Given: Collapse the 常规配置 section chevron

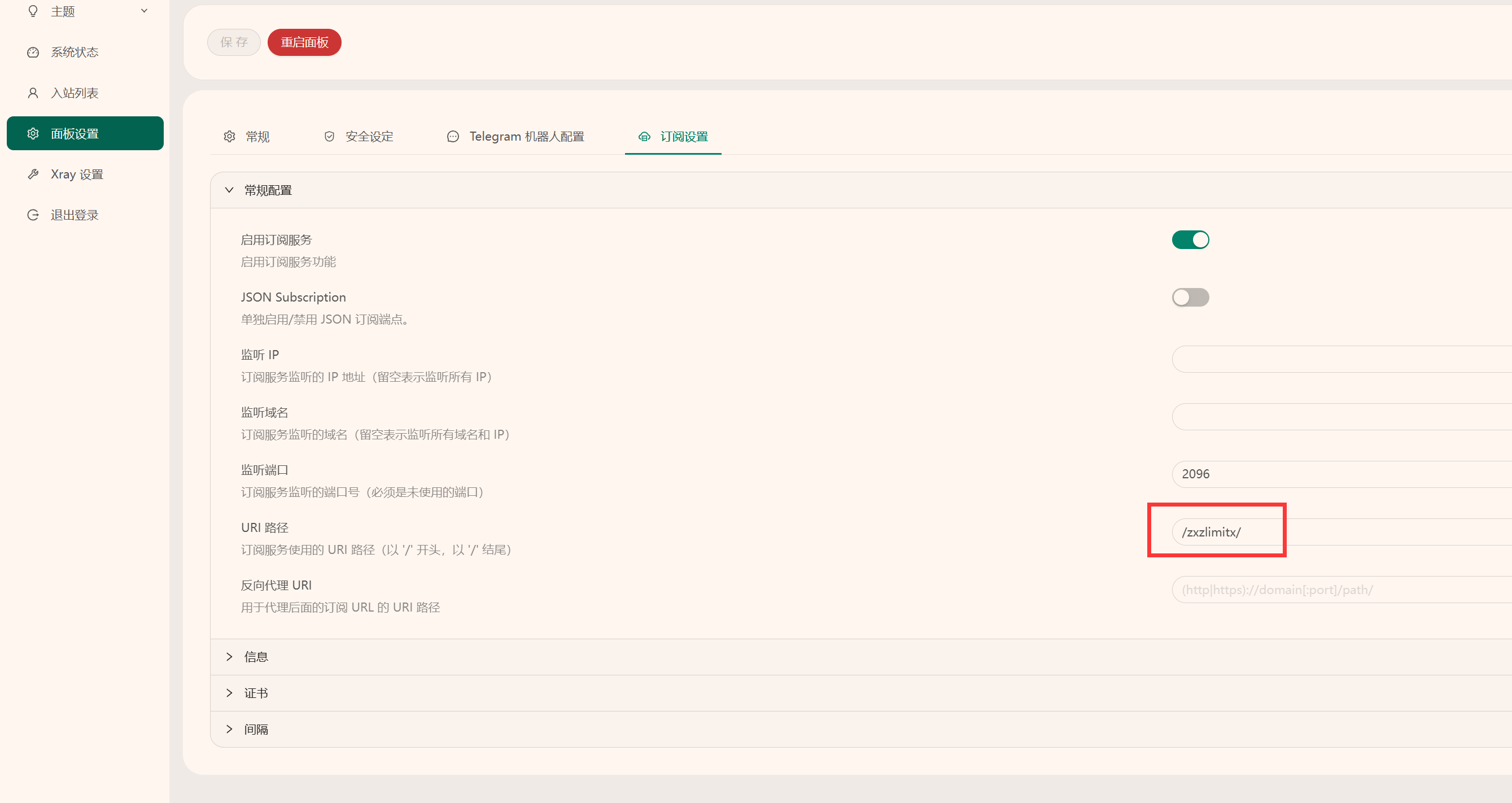Looking at the screenshot, I should [229, 190].
